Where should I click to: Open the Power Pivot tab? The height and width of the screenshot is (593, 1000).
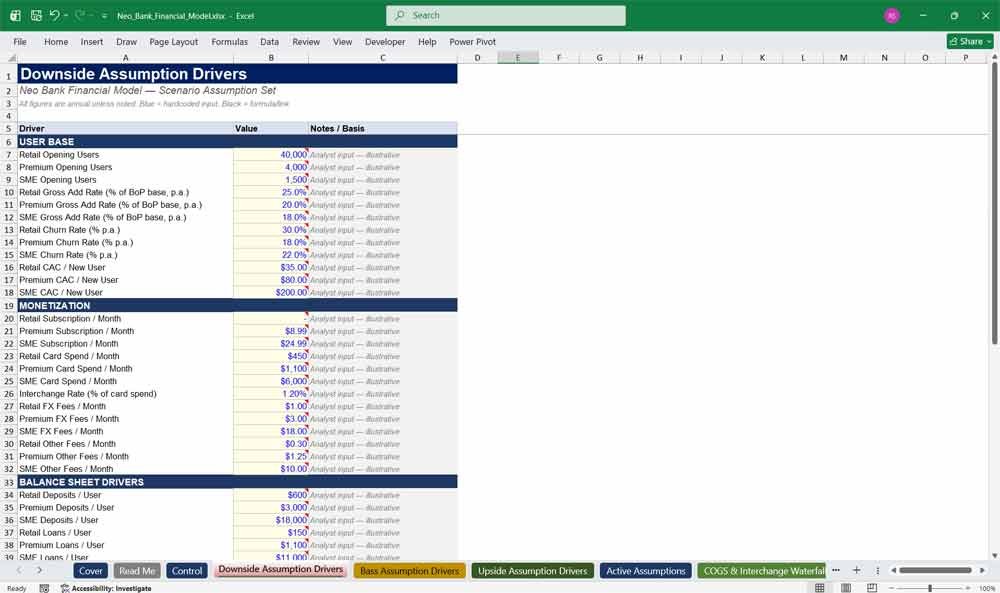click(473, 41)
